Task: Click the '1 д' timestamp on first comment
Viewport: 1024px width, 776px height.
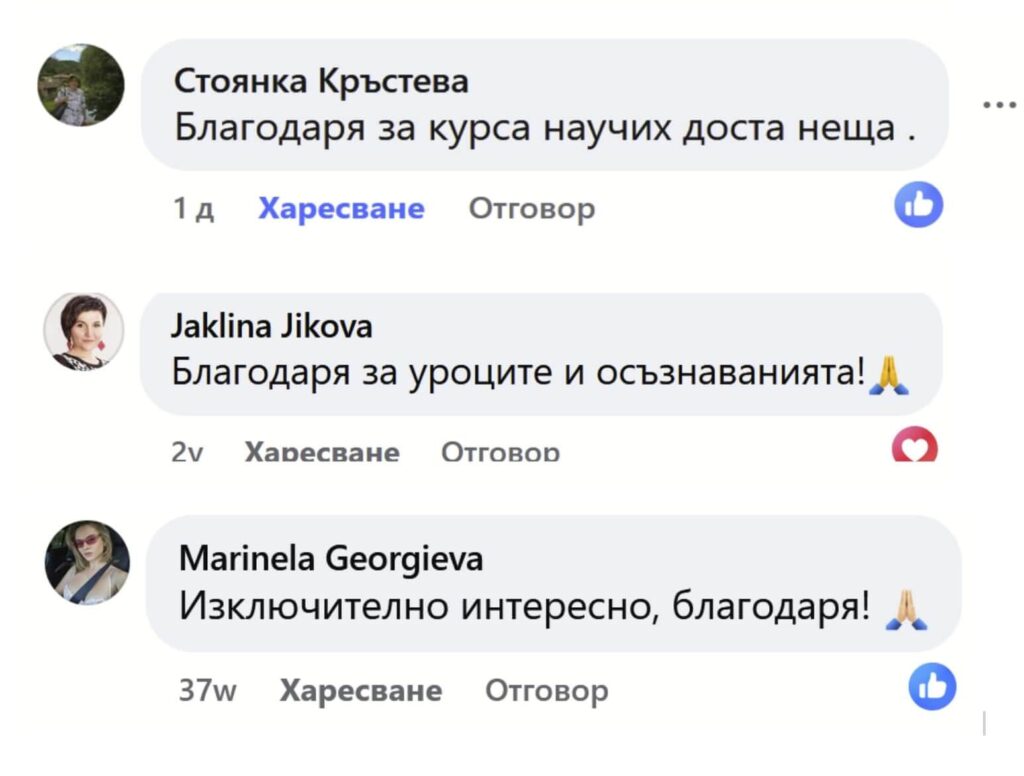Action: 193,208
